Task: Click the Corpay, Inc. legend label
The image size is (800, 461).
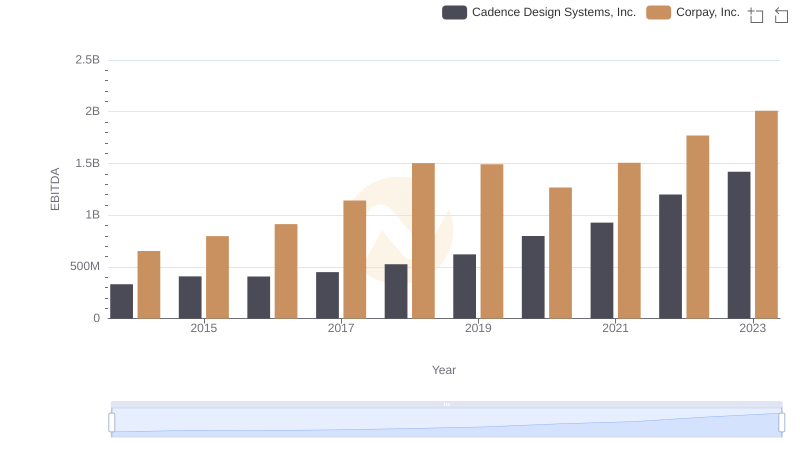Action: pos(707,13)
